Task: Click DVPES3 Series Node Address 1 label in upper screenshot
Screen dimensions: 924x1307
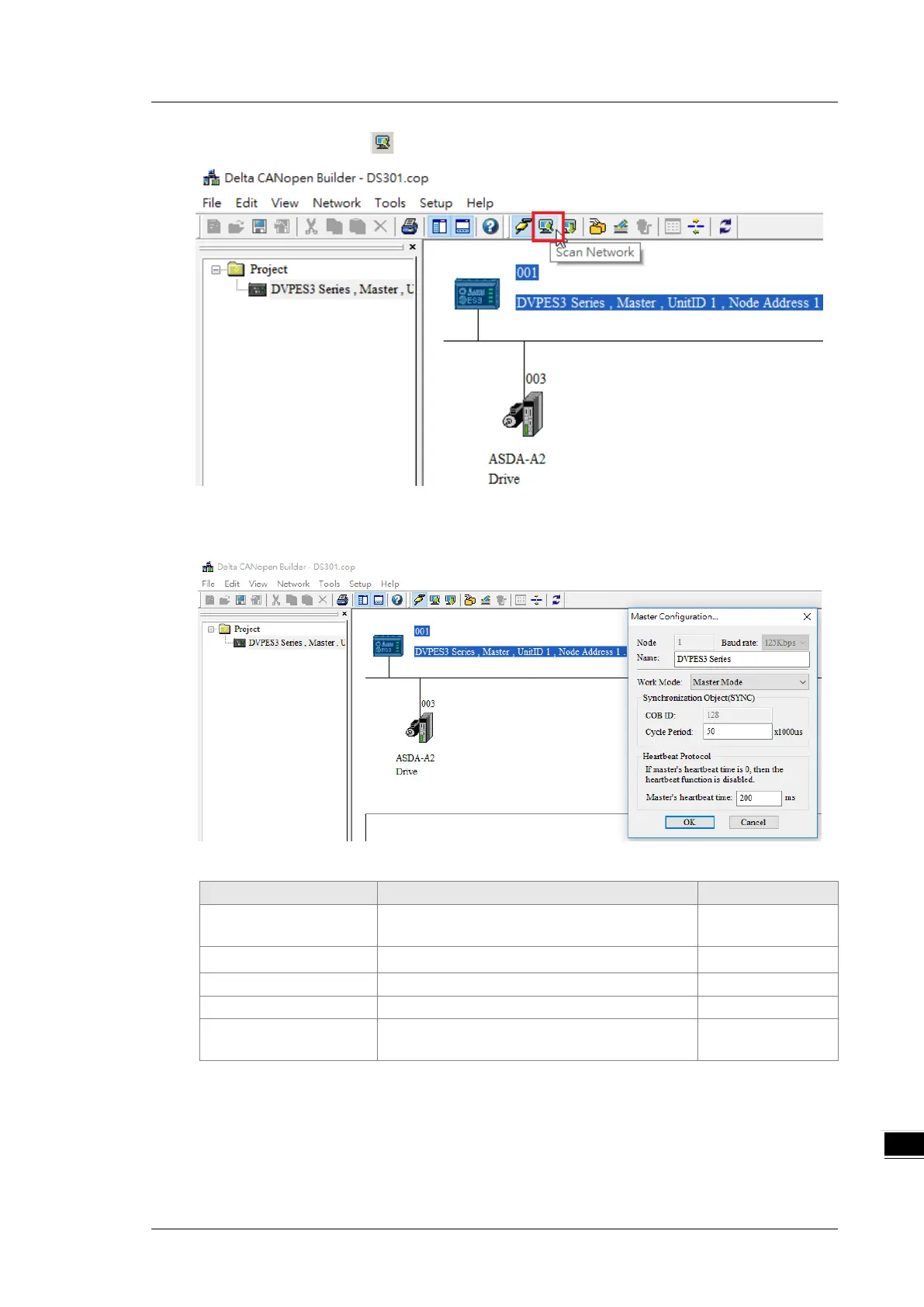Action: pos(669,303)
